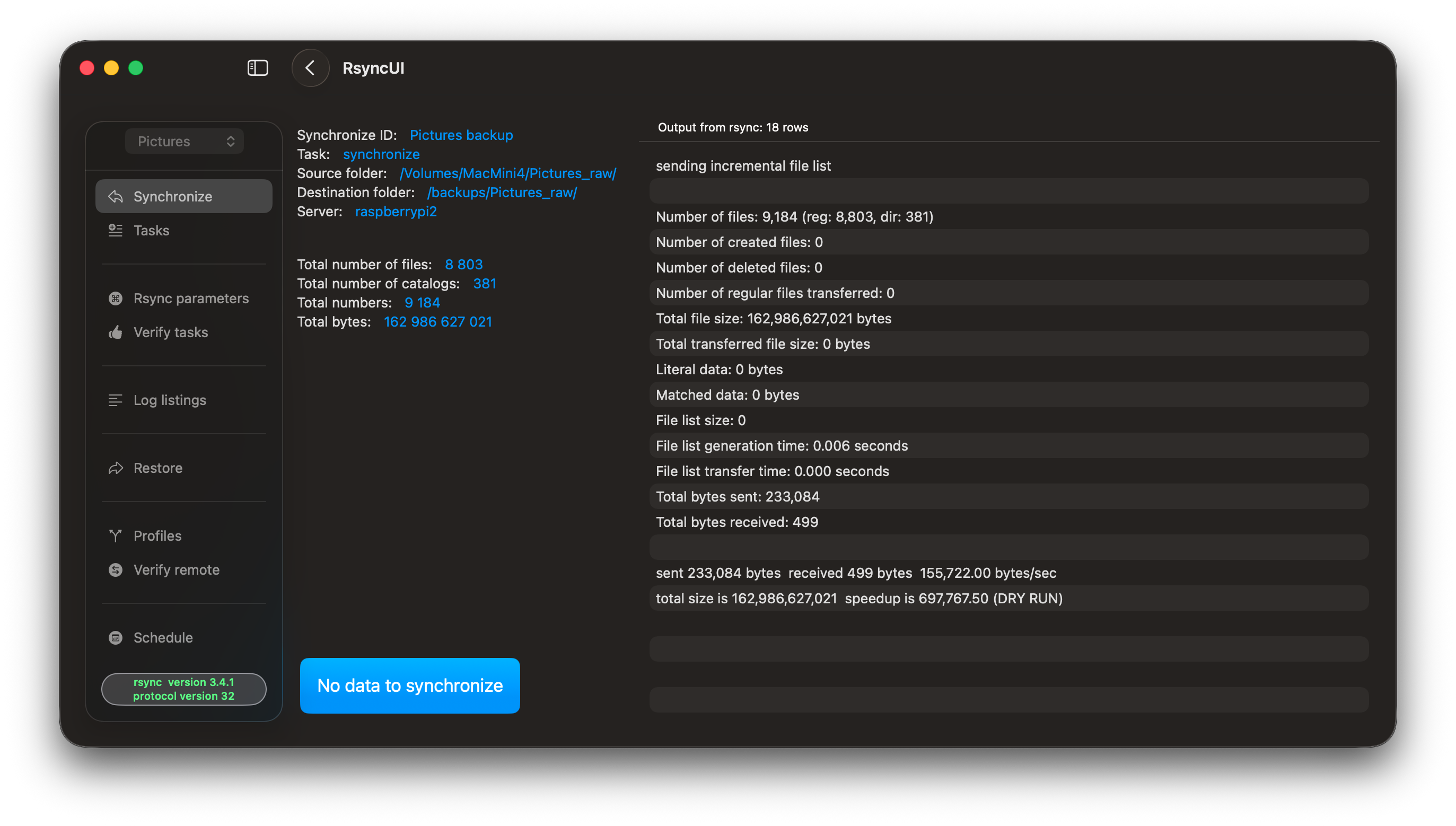Select the Total file size output row
The width and height of the screenshot is (1456, 826).
[773, 318]
